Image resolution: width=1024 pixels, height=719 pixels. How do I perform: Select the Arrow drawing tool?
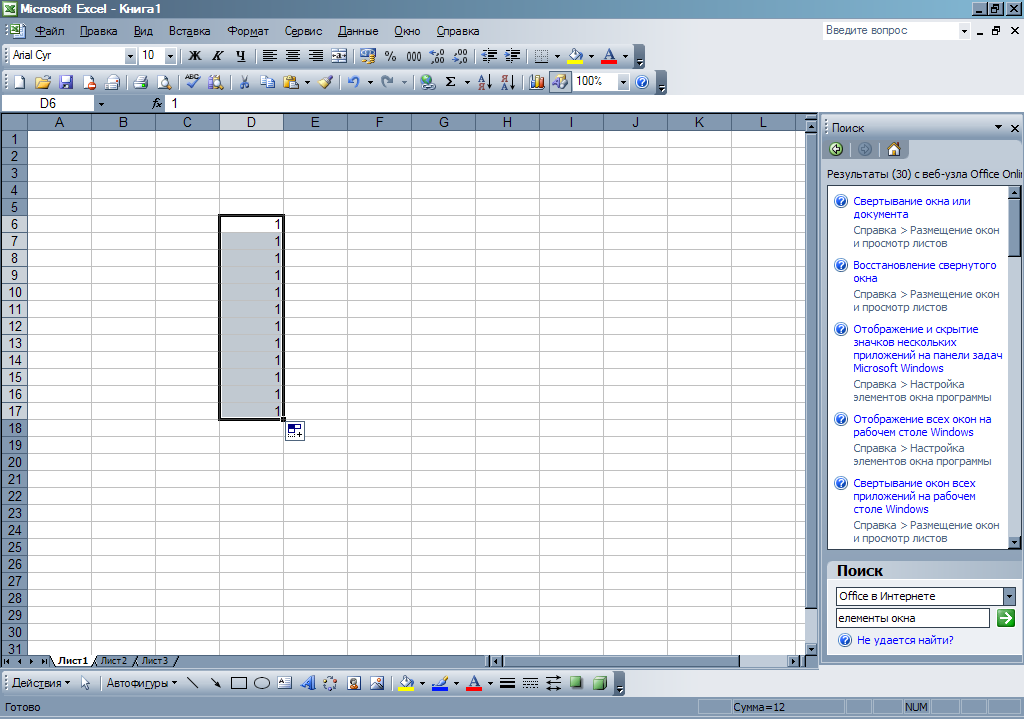coord(216,683)
